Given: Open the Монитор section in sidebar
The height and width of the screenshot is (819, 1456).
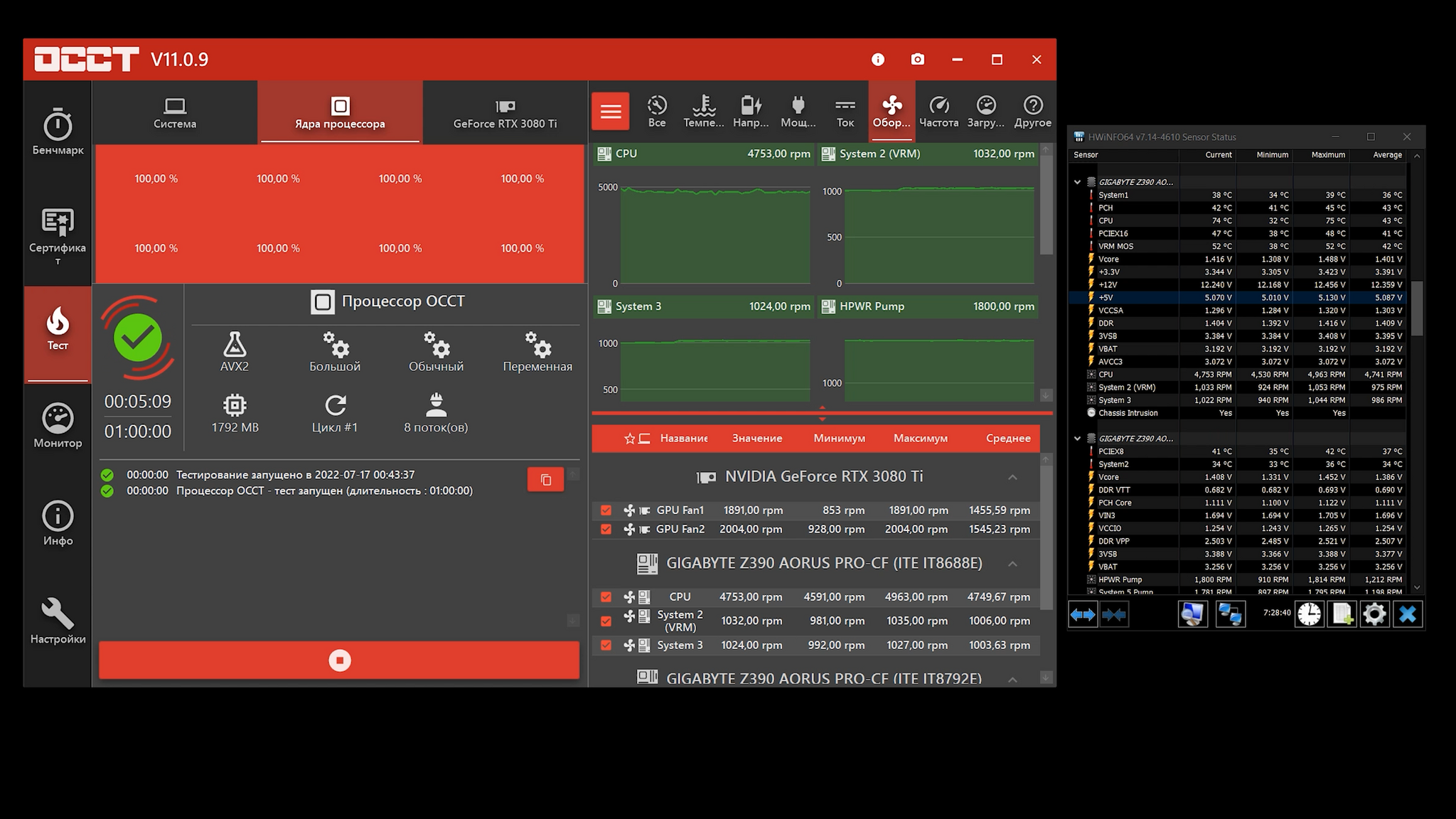Looking at the screenshot, I should click(58, 425).
